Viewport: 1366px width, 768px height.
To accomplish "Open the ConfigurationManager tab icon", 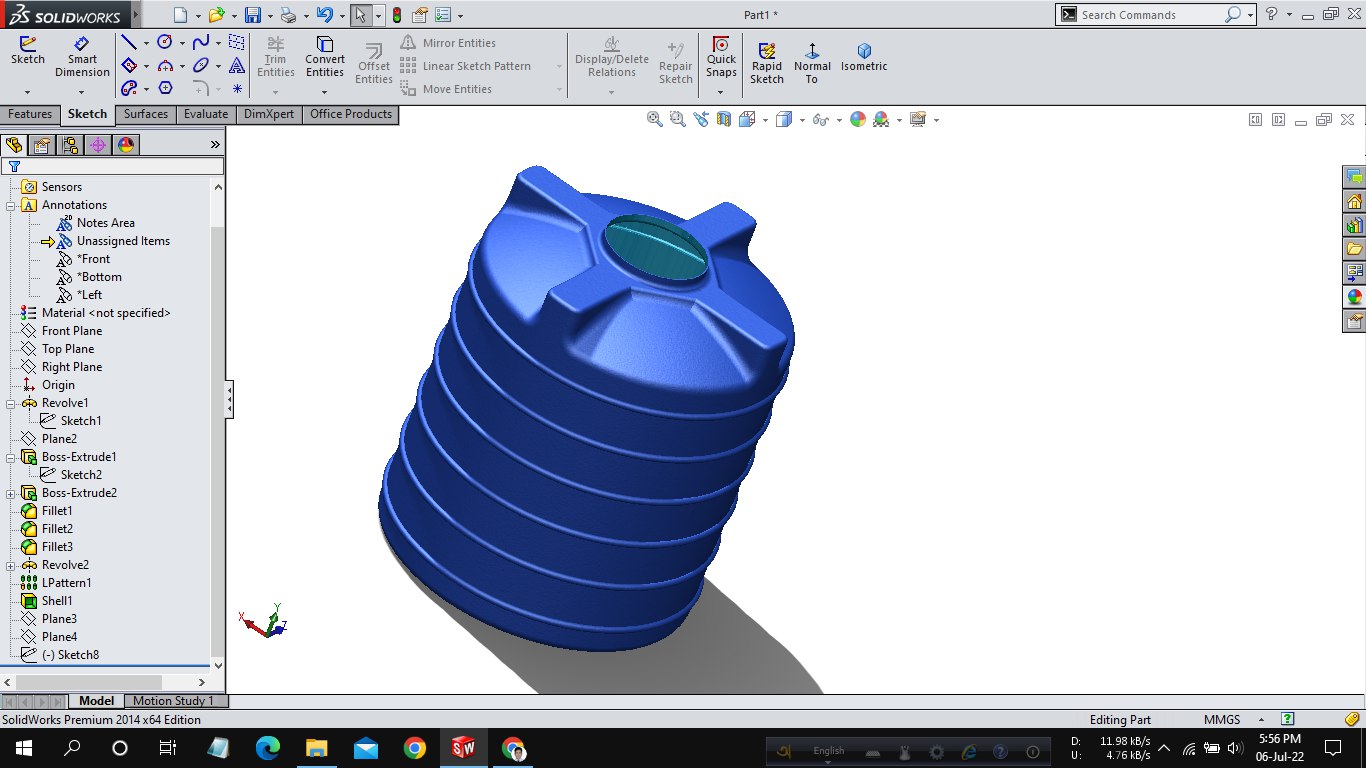I will click(70, 145).
